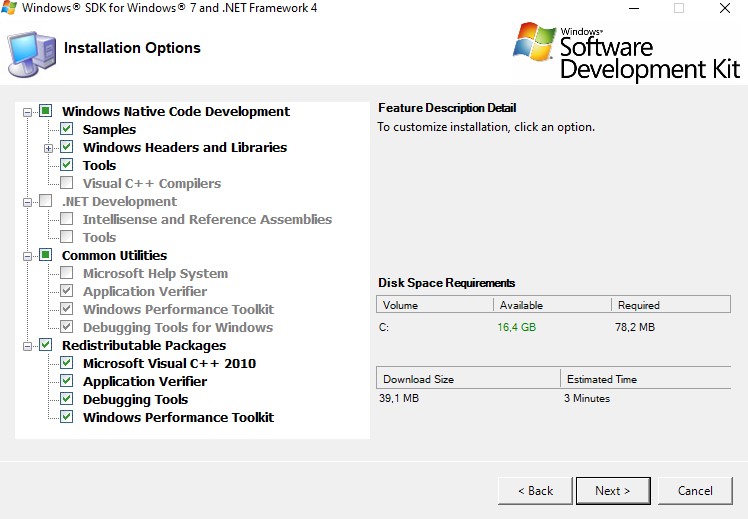Uncheck Tools under Windows Native Code Development

(67, 165)
